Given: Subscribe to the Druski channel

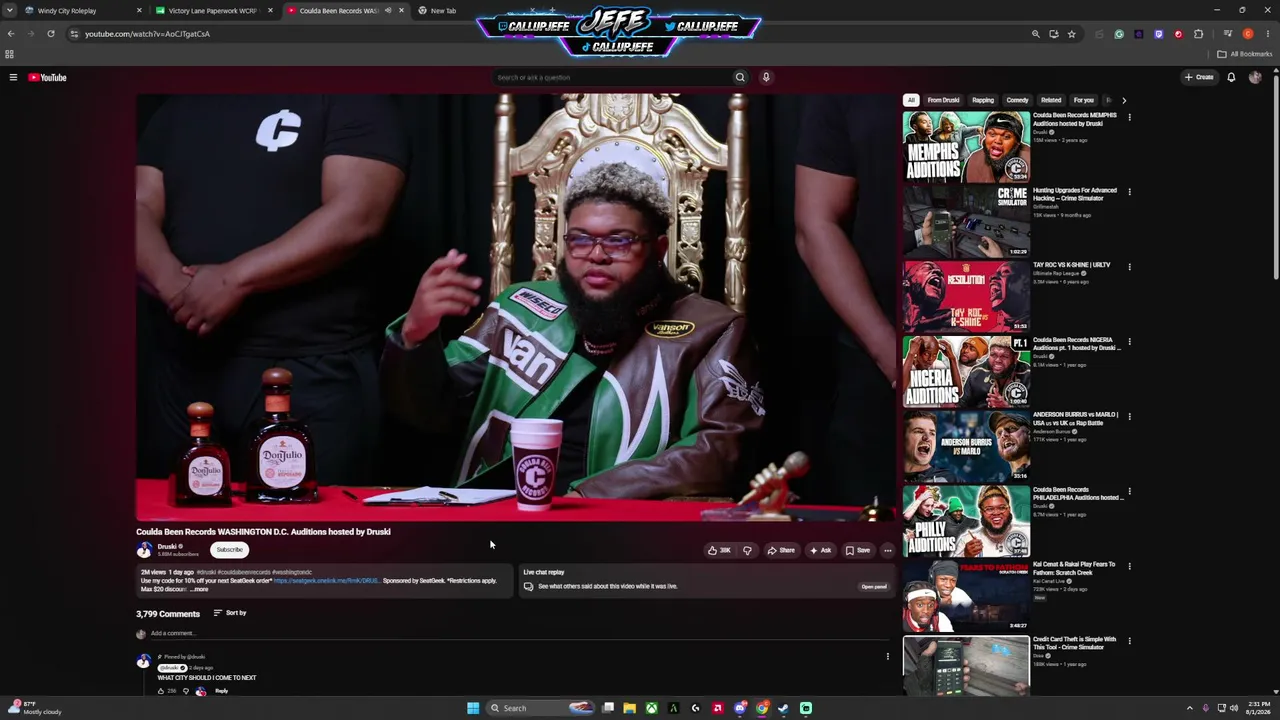Looking at the screenshot, I should (x=229, y=550).
